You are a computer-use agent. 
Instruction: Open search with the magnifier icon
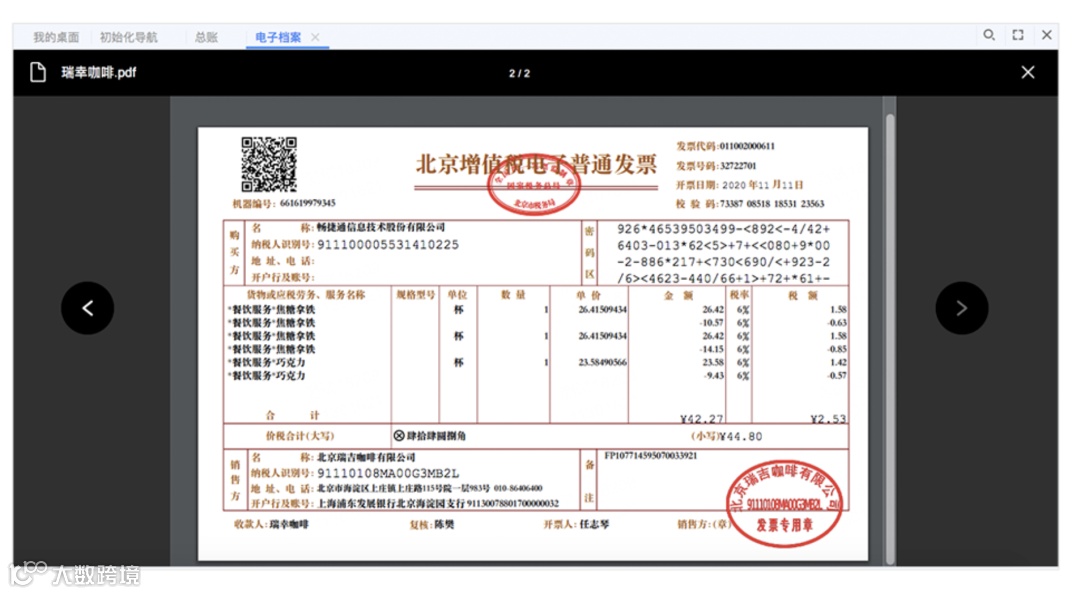click(x=989, y=34)
